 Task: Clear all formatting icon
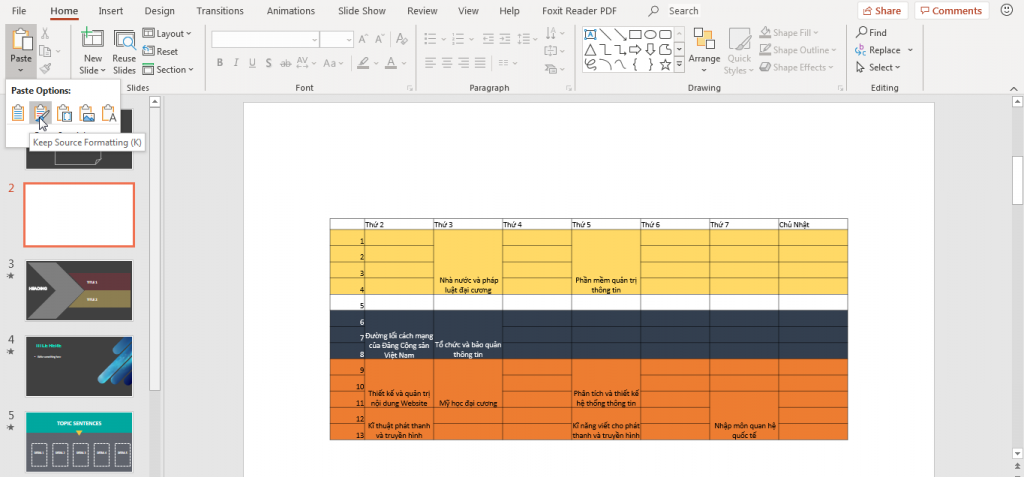click(402, 39)
